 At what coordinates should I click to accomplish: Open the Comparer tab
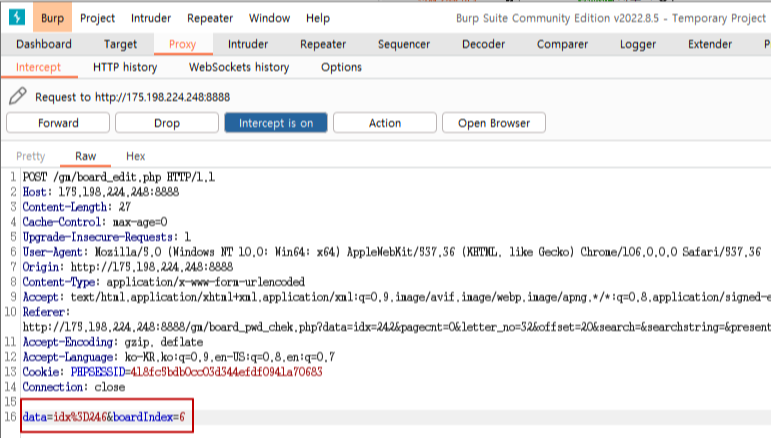point(562,44)
